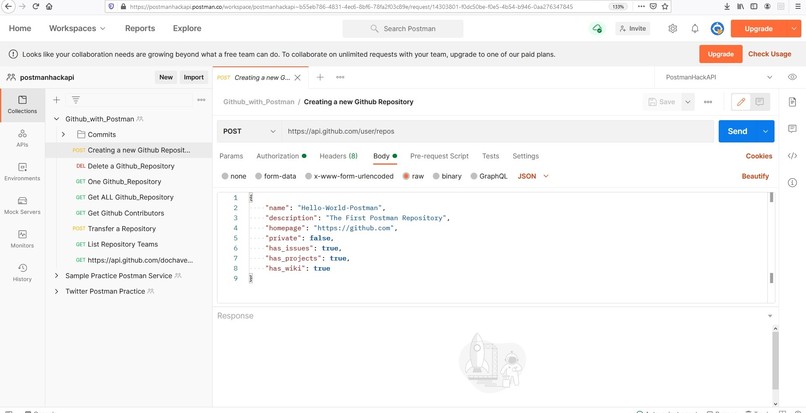Collapse the Response panel arrow
This screenshot has width=806, height=413.
click(770, 316)
